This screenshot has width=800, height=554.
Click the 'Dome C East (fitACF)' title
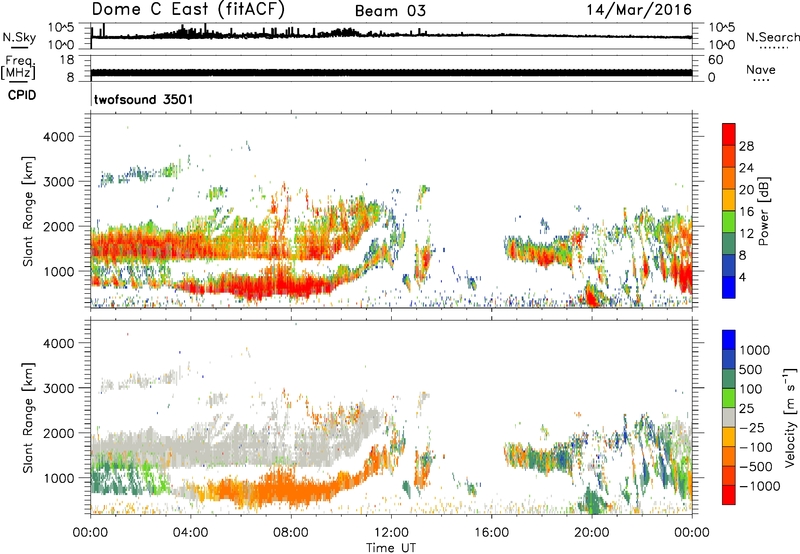pos(188,9)
